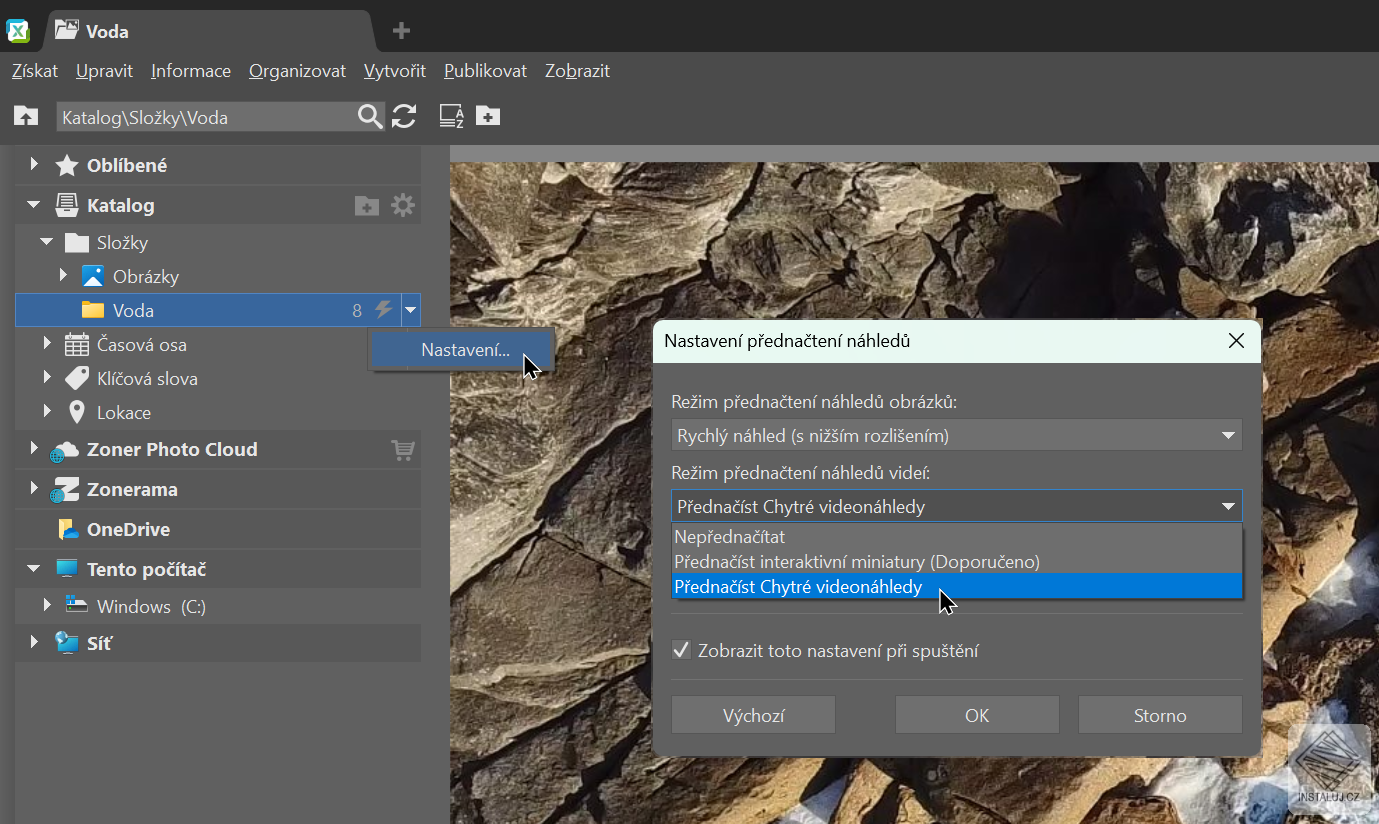This screenshot has width=1379, height=824.
Task: Expand the Časová osa node
Action: 47,344
